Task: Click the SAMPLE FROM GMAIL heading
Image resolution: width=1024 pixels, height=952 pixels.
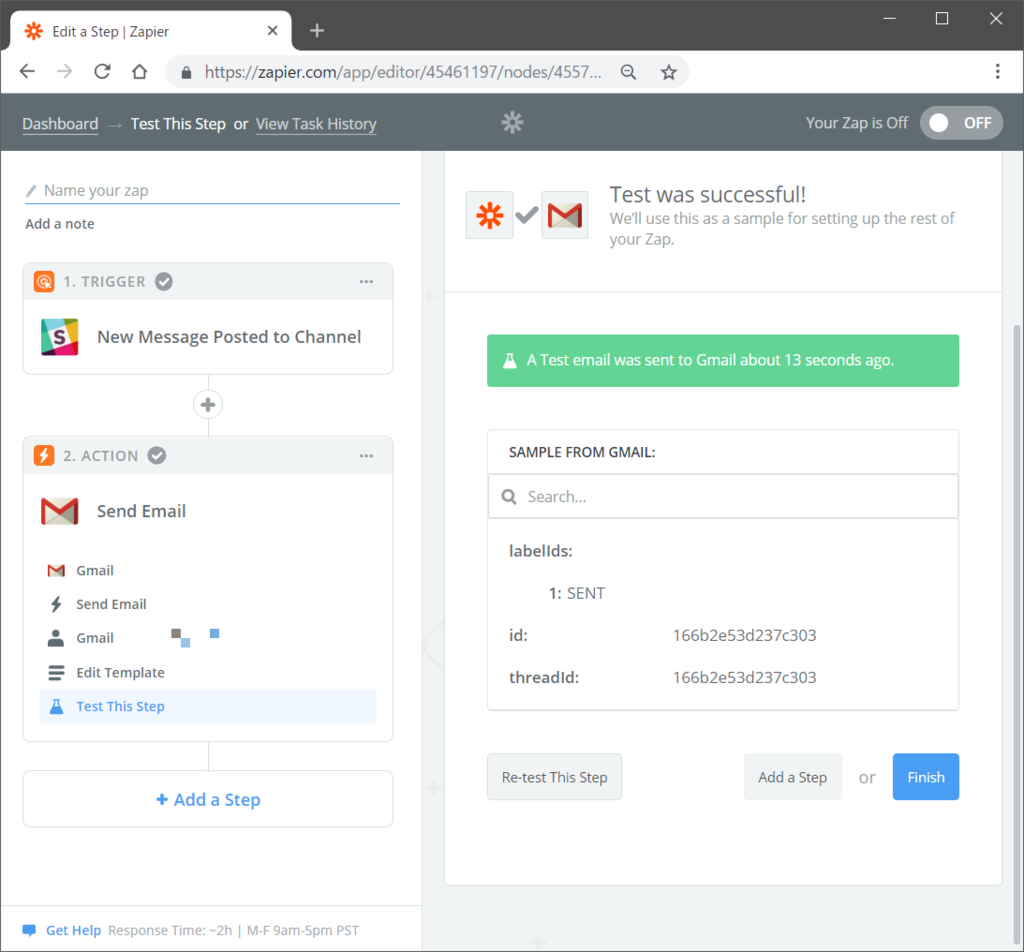Action: pos(582,452)
